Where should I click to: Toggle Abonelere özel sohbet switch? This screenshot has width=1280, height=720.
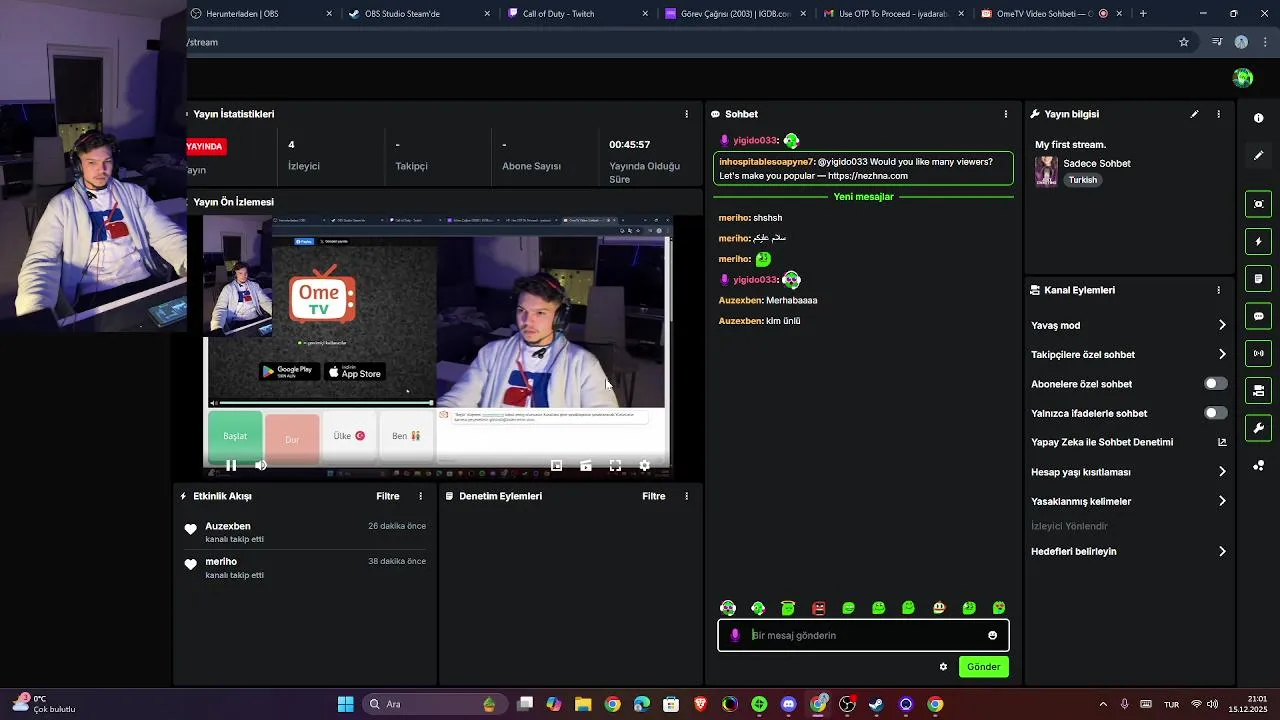click(1215, 384)
